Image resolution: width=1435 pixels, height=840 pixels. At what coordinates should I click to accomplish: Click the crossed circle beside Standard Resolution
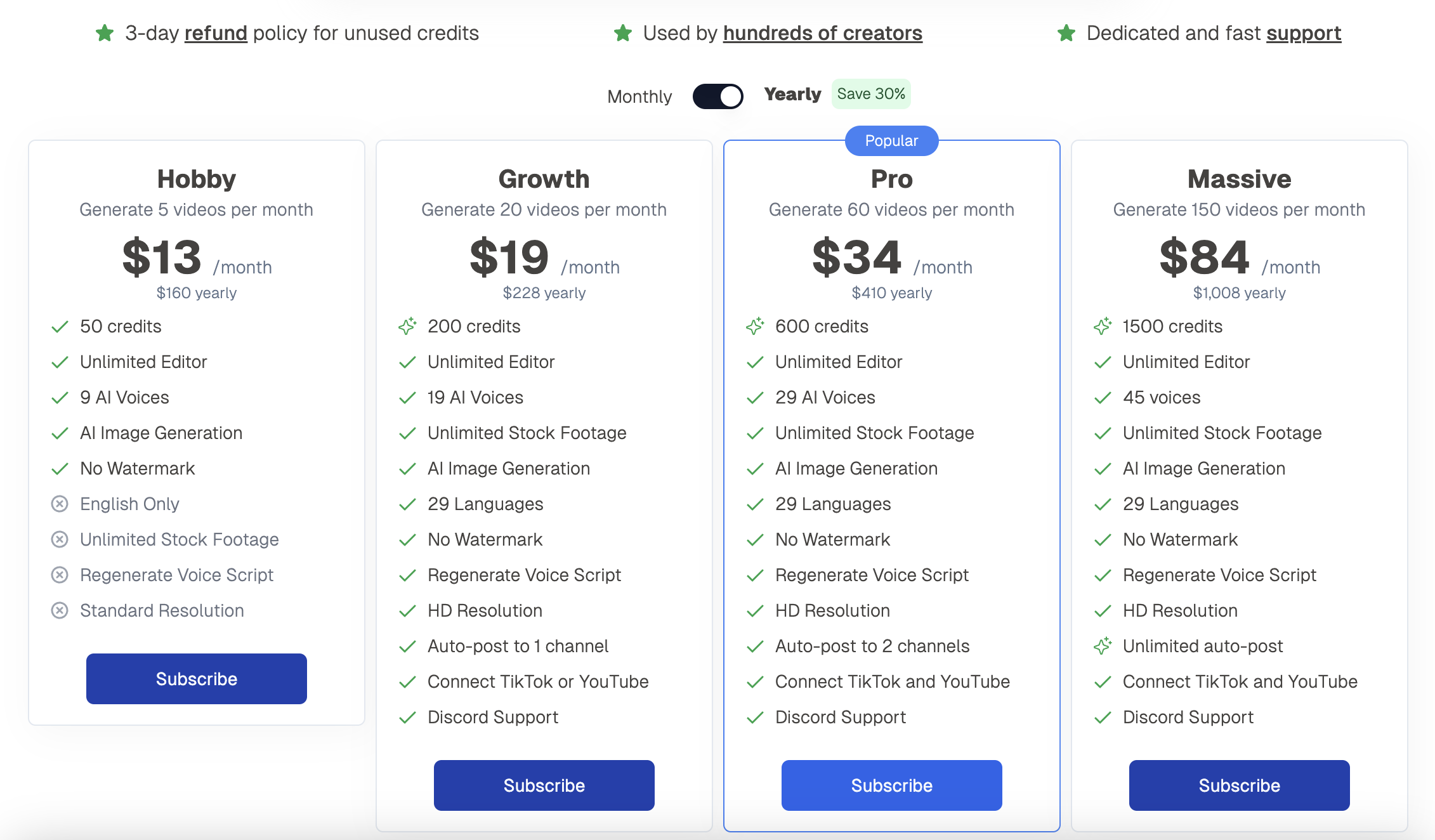click(60, 610)
